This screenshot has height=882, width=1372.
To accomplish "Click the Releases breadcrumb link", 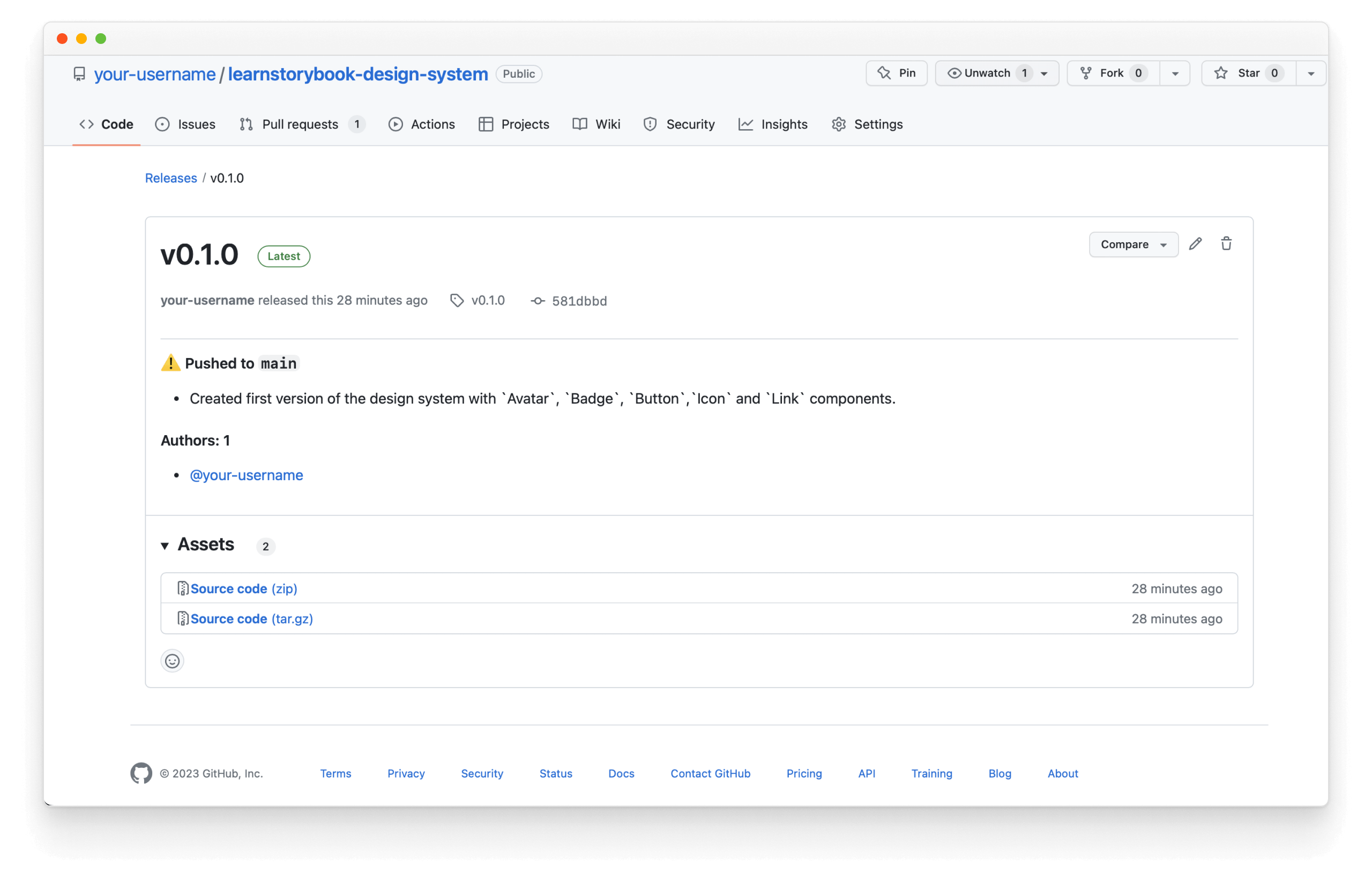I will [x=170, y=178].
